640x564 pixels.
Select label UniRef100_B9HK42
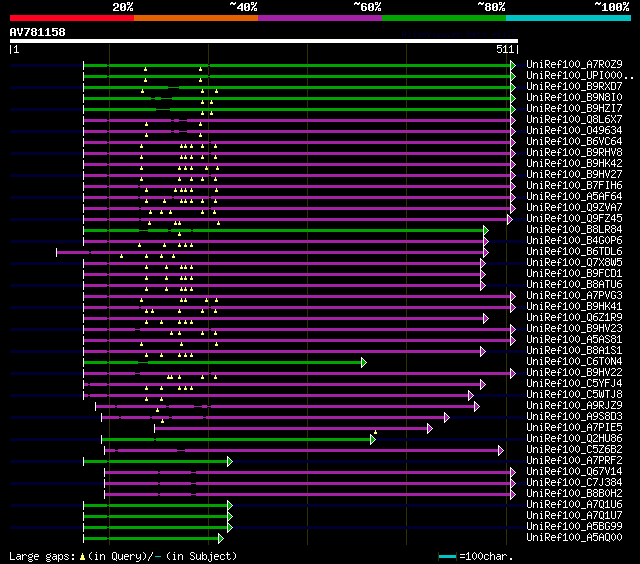pos(574,164)
